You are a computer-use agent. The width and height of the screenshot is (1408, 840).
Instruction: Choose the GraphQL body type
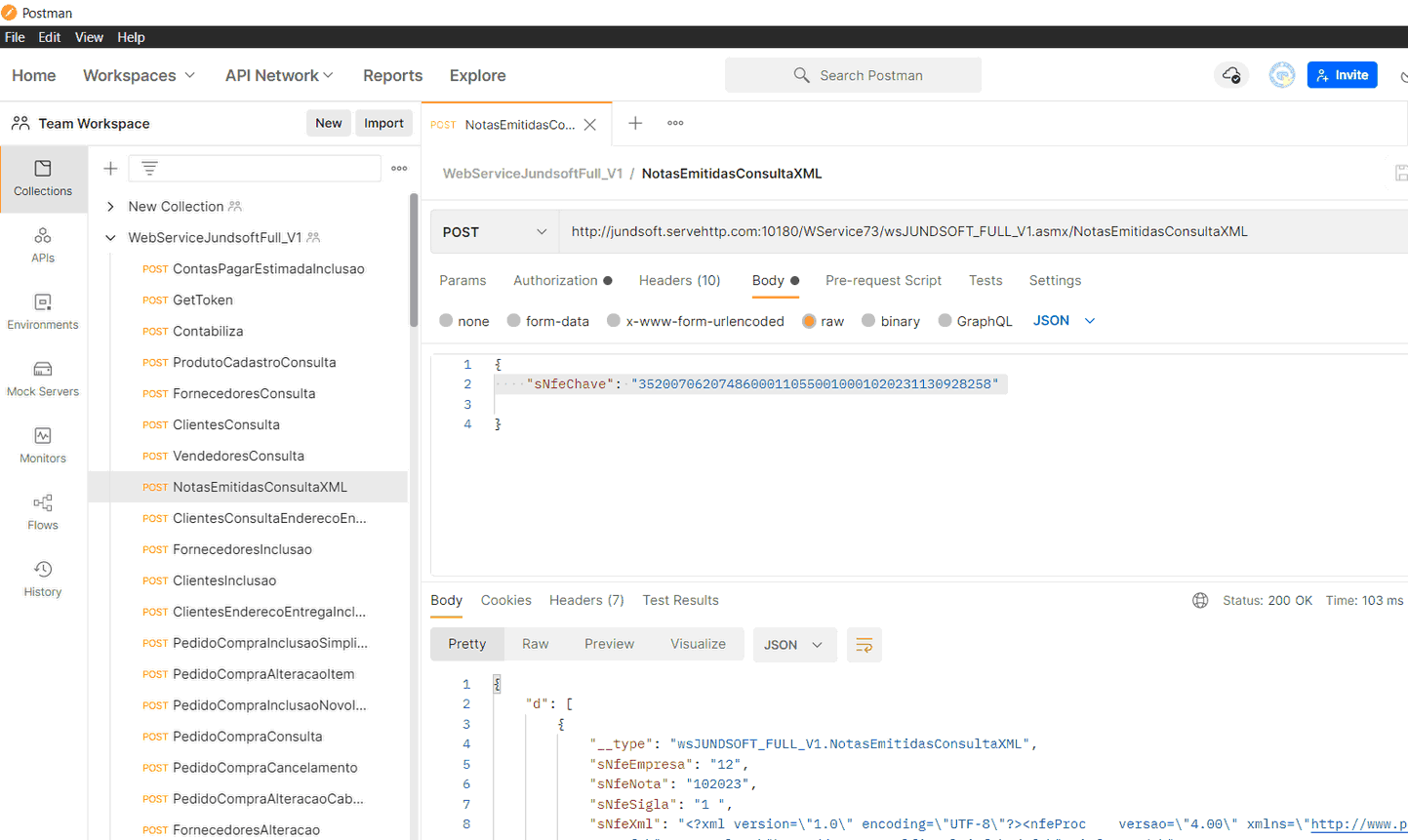945,321
